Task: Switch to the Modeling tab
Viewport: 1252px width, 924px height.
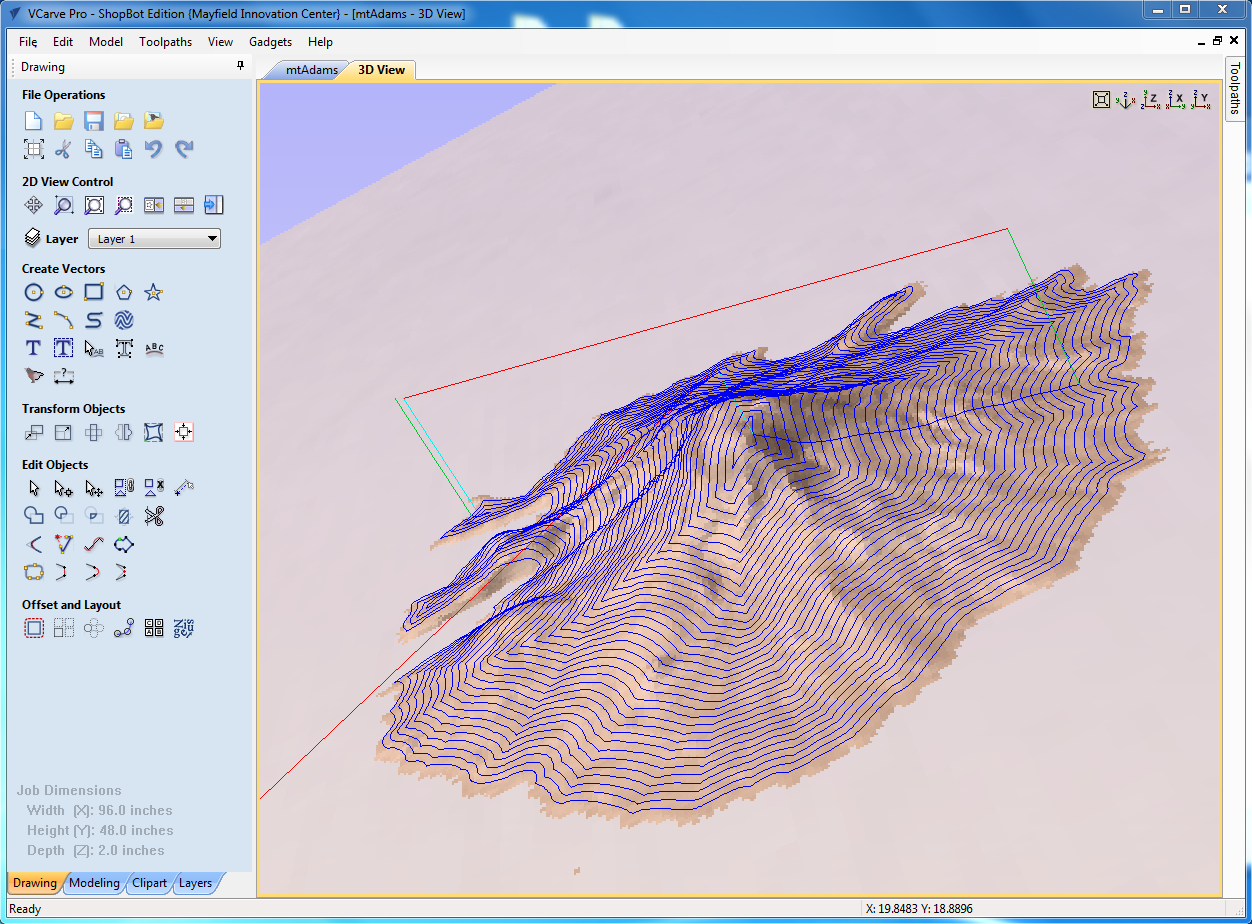Action: click(x=94, y=883)
